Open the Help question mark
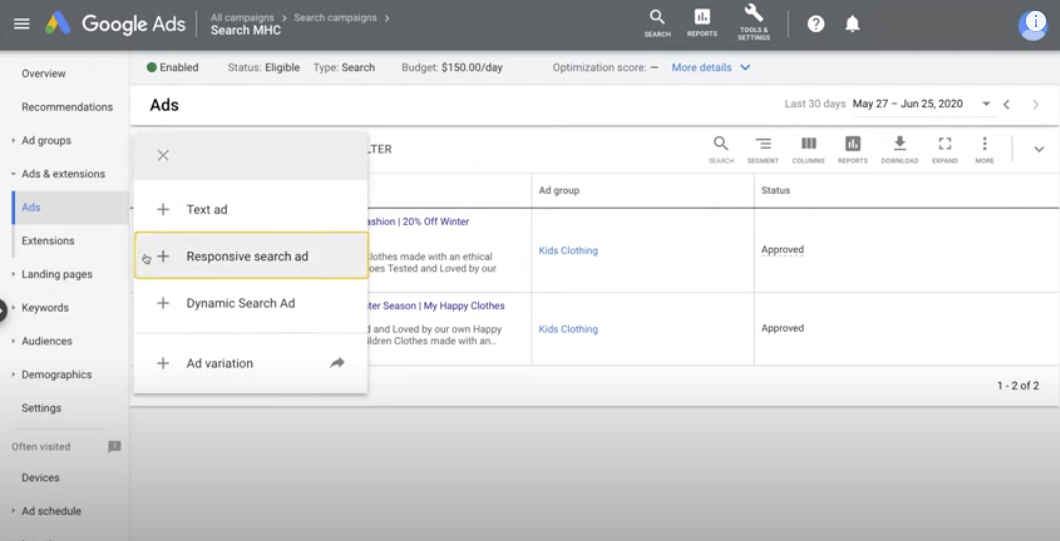The width and height of the screenshot is (1060, 541). click(816, 24)
